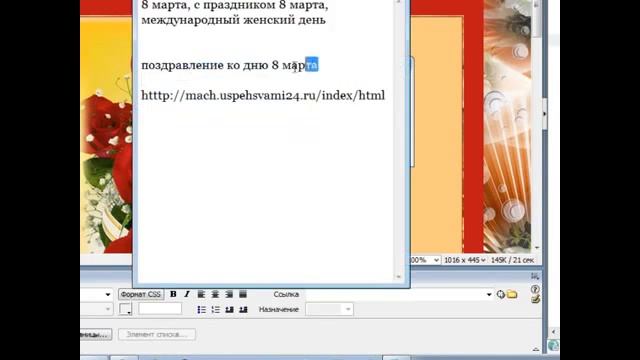Apply unordered bulleted list
This screenshot has width=640, height=360.
point(202,310)
